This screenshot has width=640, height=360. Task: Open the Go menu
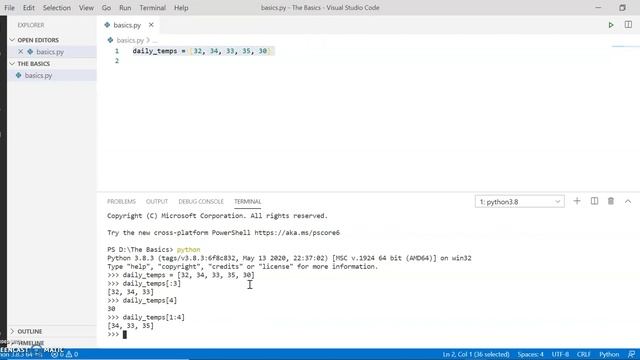106,8
